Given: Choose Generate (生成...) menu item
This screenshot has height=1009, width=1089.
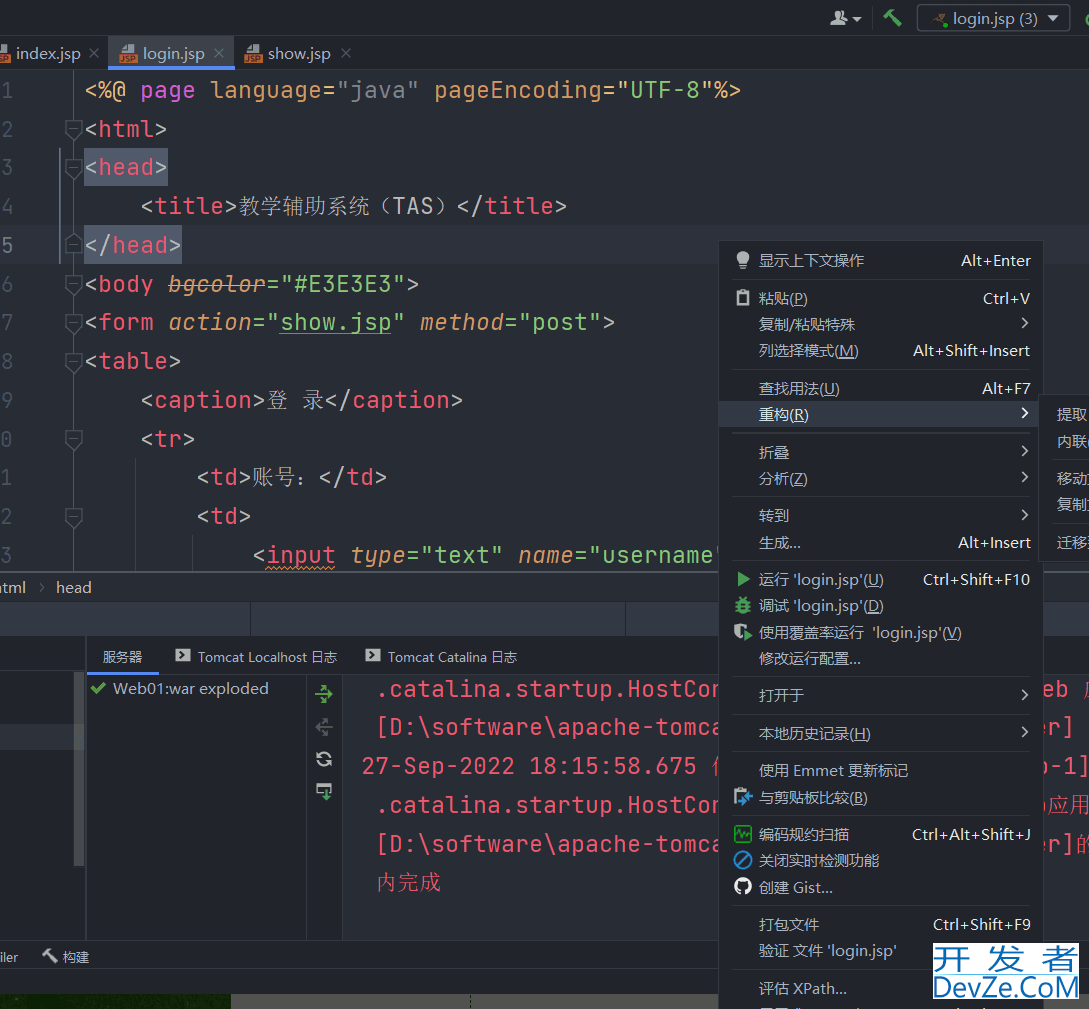Looking at the screenshot, I should (x=881, y=542).
